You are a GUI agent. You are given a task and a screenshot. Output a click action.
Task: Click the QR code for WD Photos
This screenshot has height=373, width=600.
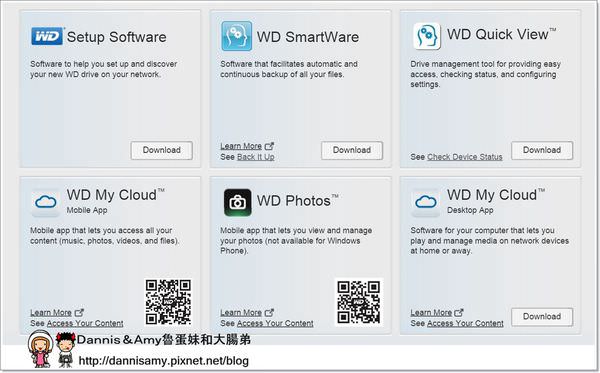click(359, 302)
